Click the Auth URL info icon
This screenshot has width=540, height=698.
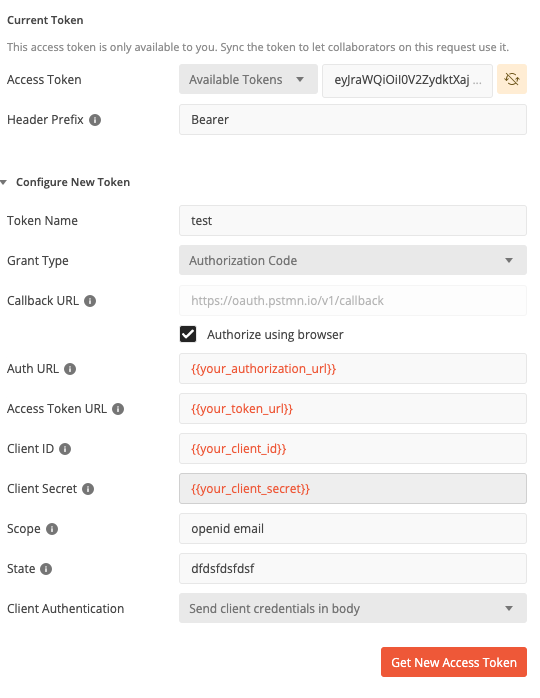[70, 369]
